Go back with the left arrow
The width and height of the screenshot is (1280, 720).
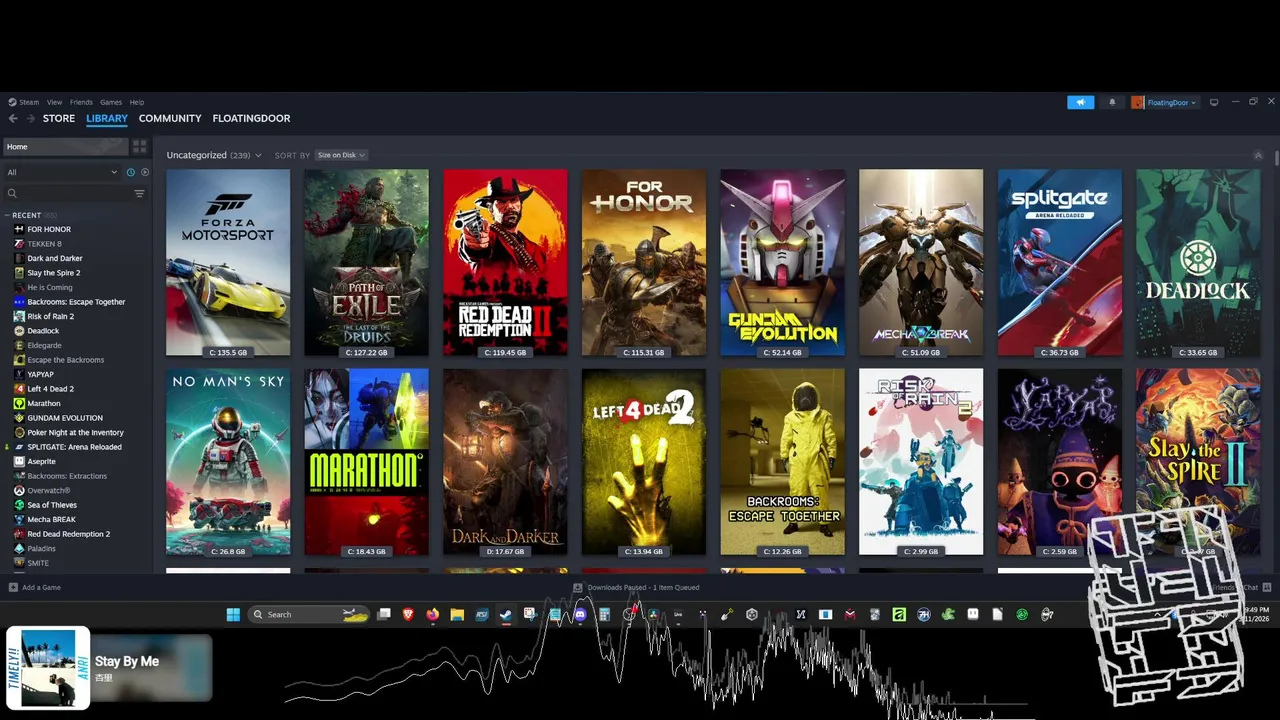tap(13, 118)
